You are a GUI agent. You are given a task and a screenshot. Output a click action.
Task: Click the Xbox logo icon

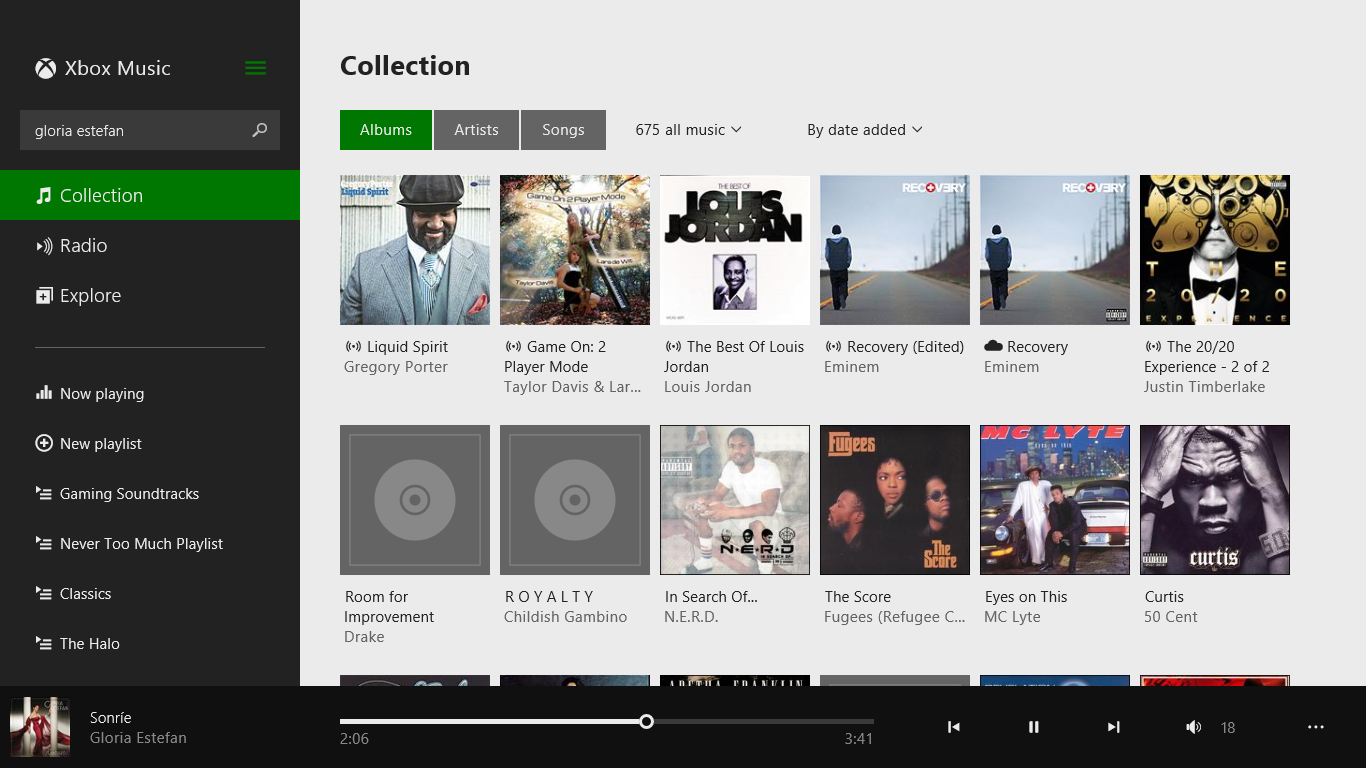point(46,68)
